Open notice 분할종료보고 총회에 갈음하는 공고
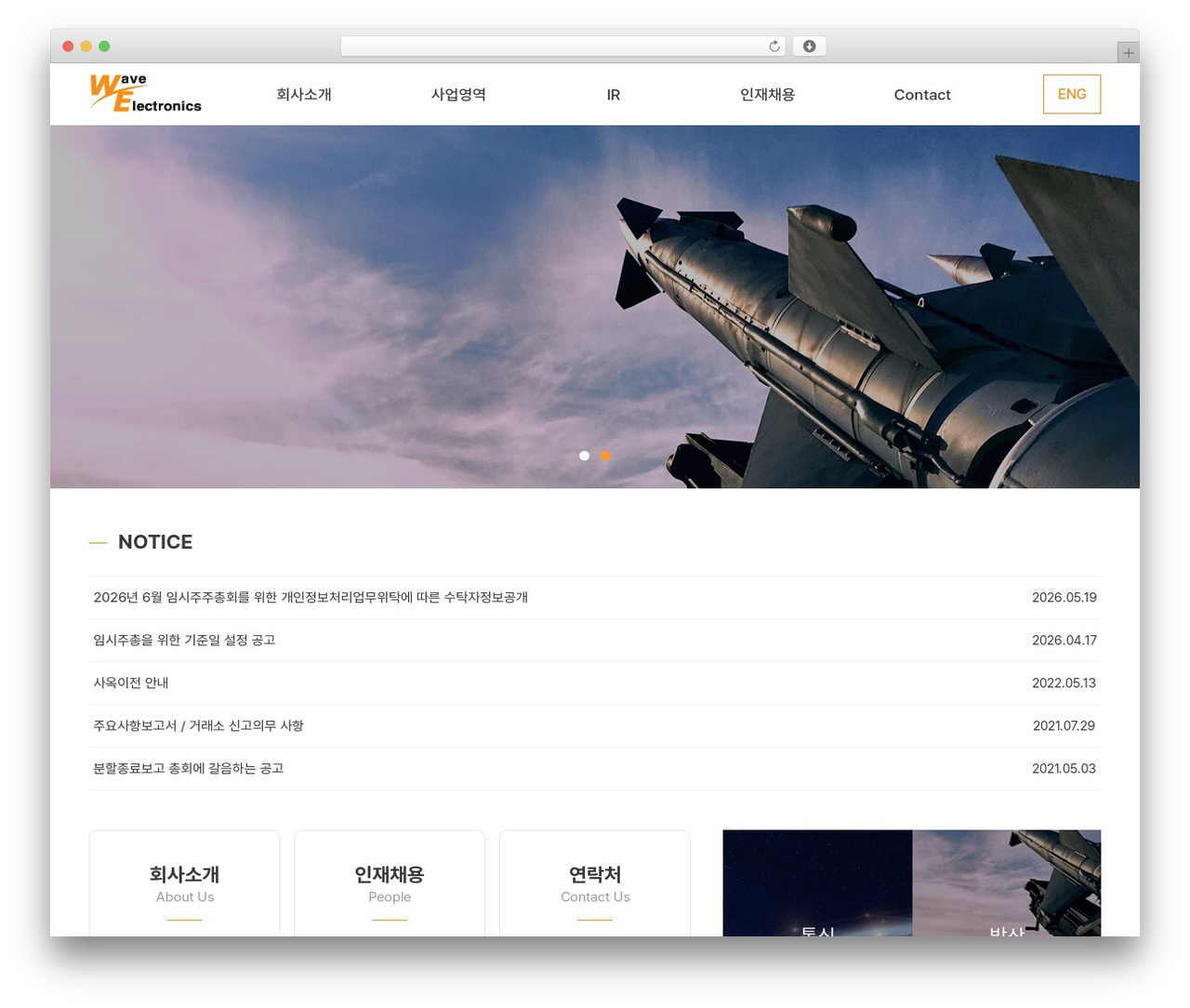The width and height of the screenshot is (1190, 1008). 189,768
